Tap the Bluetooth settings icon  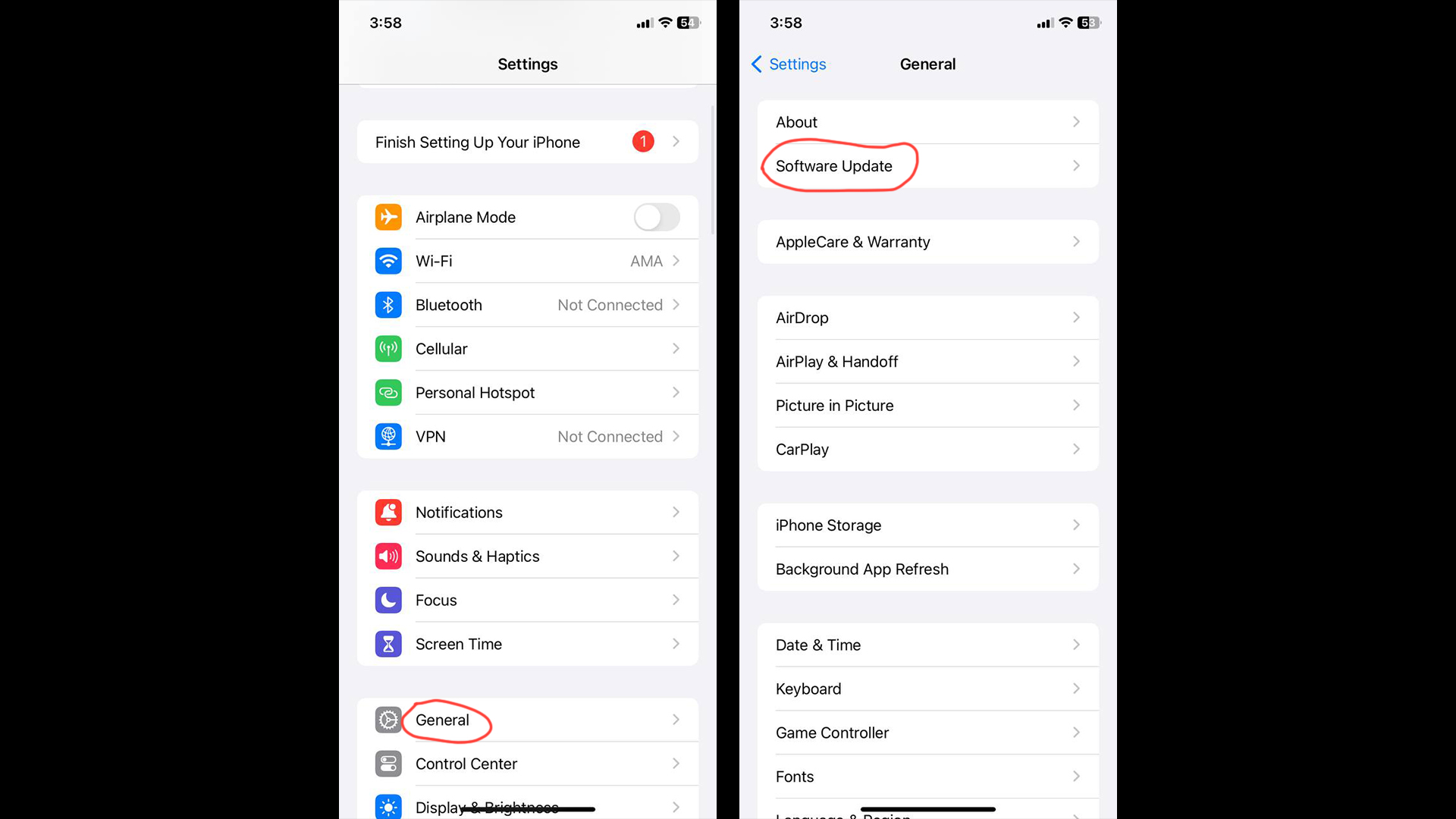tap(388, 305)
